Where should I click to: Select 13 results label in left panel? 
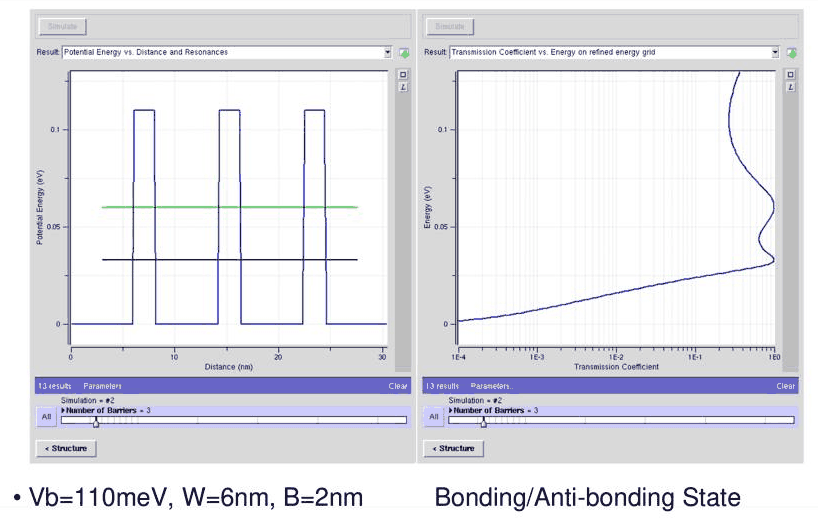[54, 386]
